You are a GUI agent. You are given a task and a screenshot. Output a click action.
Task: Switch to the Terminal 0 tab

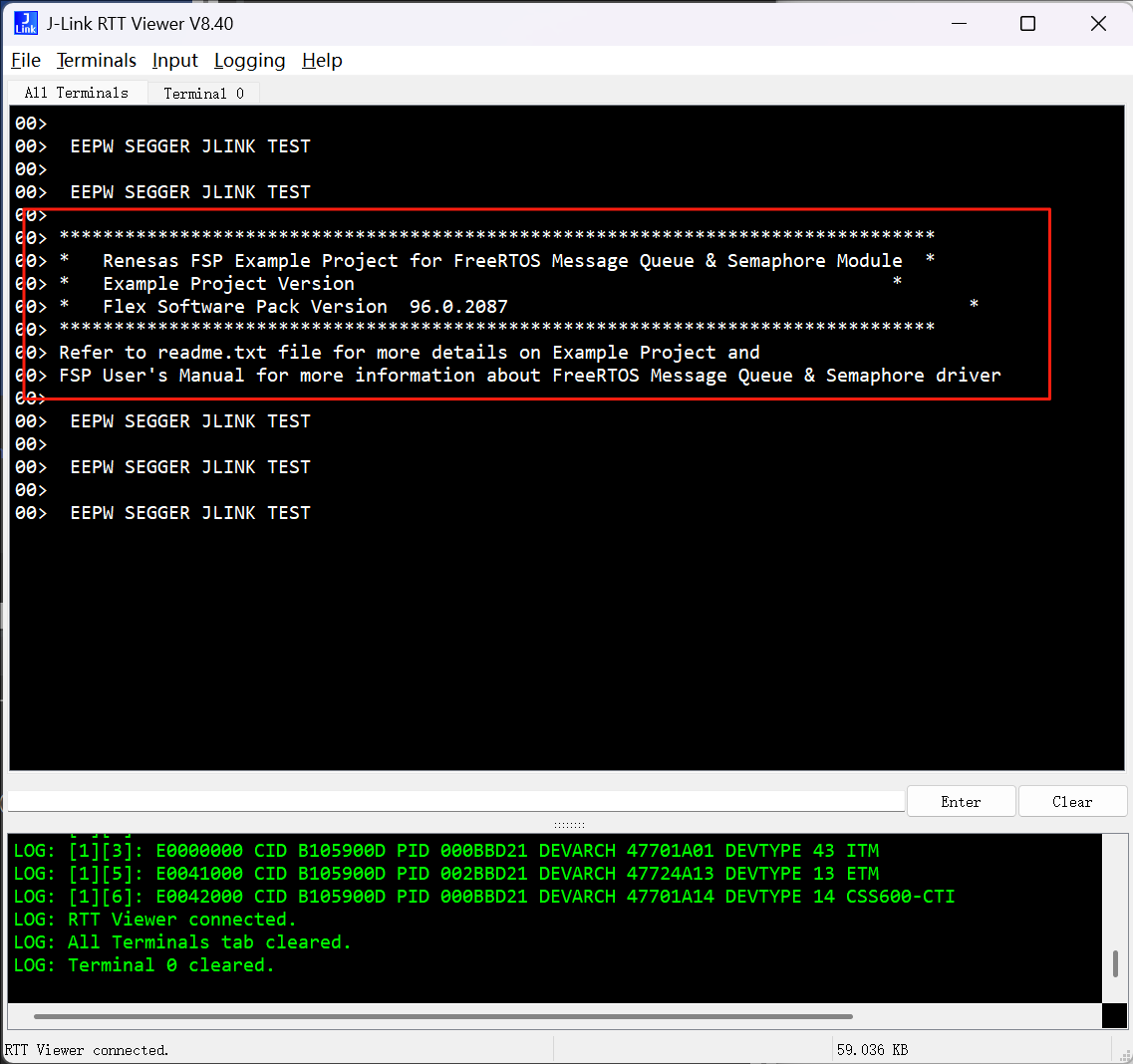pos(203,94)
